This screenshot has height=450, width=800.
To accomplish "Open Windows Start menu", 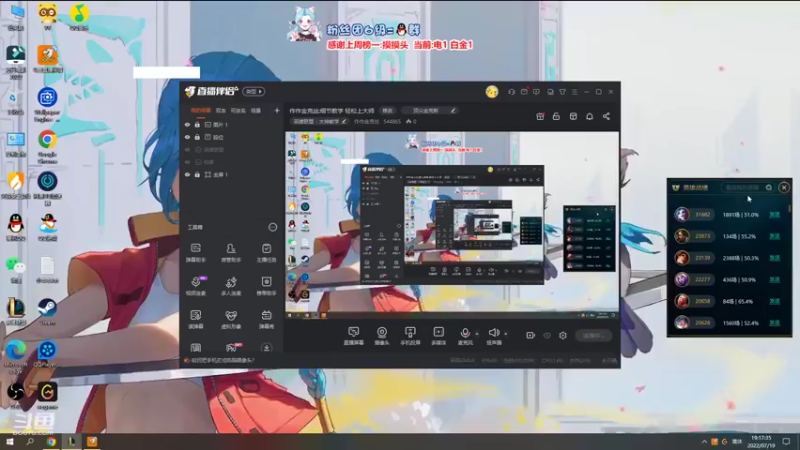I will click(x=9, y=441).
